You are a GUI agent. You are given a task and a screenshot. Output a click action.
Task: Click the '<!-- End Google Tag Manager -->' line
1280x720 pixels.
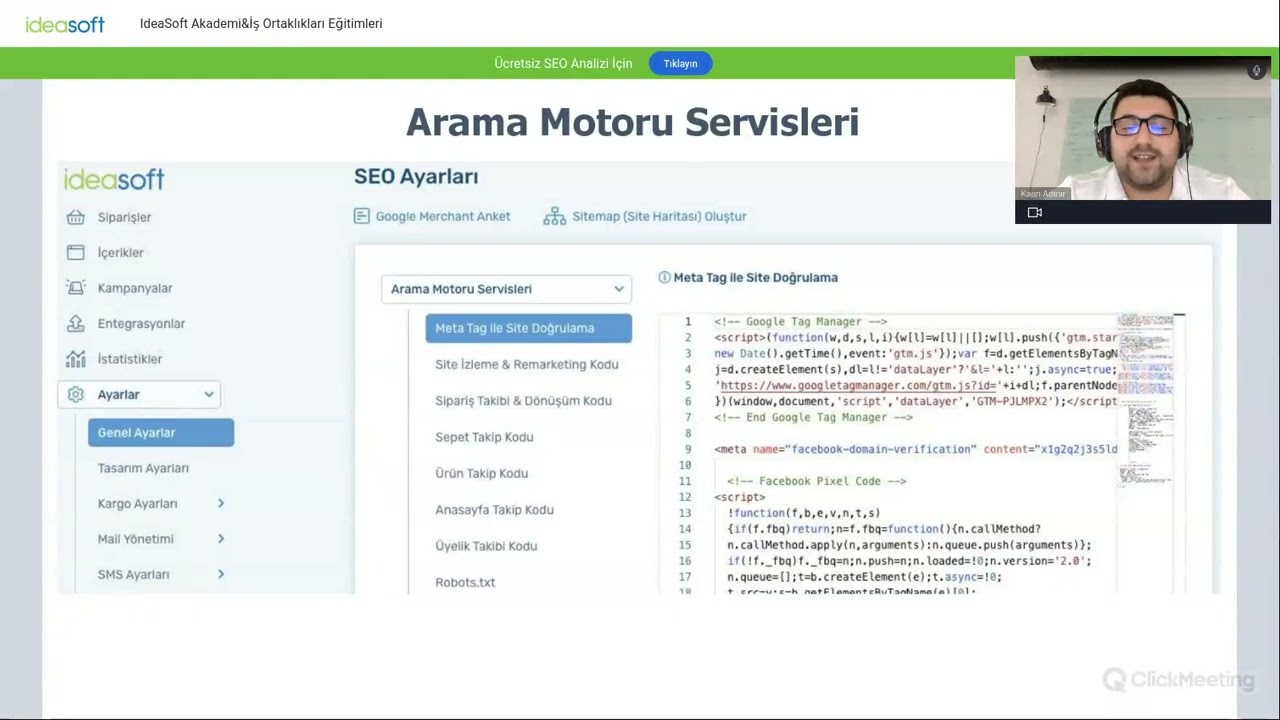pos(813,417)
